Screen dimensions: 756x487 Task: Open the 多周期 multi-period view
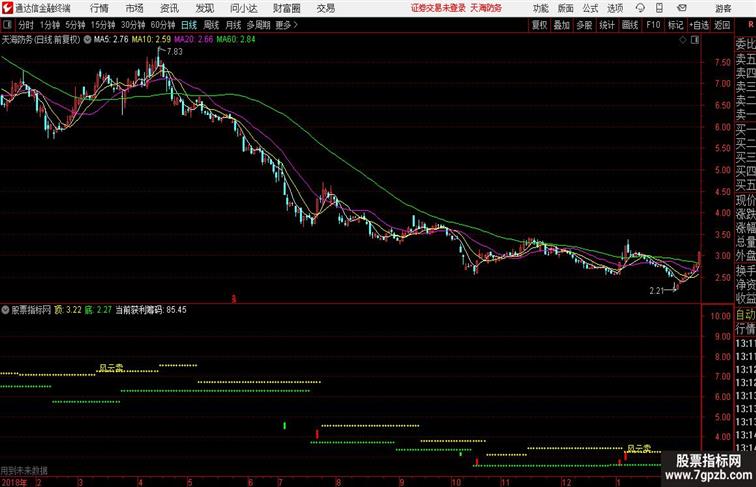pyautogui.click(x=258, y=25)
